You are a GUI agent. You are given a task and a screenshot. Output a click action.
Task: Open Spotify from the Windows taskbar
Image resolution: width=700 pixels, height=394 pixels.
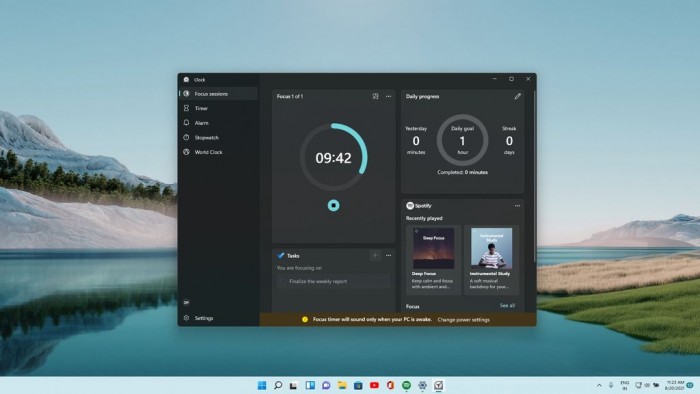406,385
